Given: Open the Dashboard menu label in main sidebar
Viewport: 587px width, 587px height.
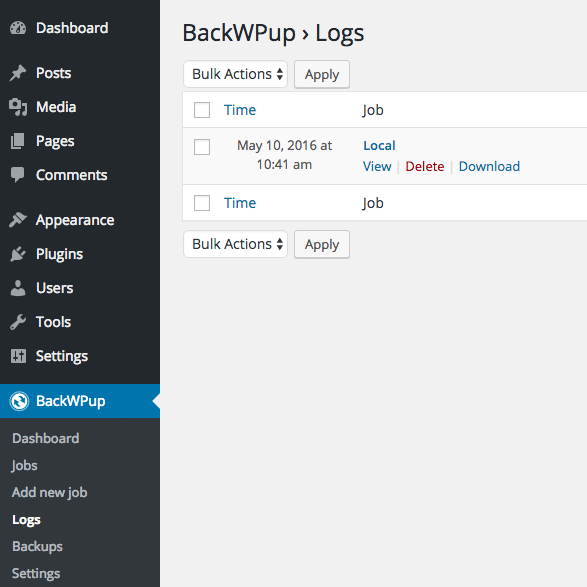Looking at the screenshot, I should (x=72, y=28).
